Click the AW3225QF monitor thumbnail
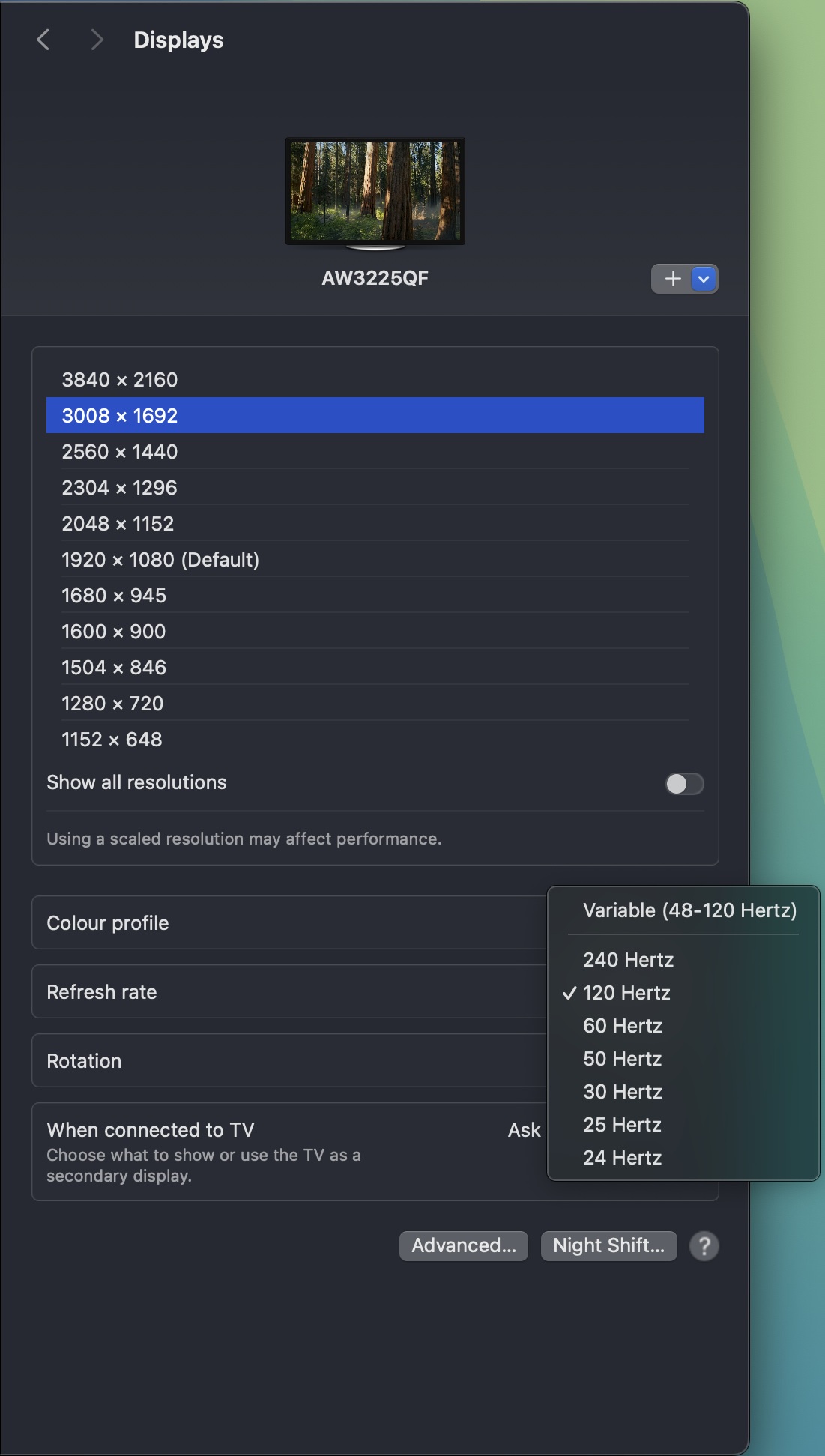 point(375,192)
